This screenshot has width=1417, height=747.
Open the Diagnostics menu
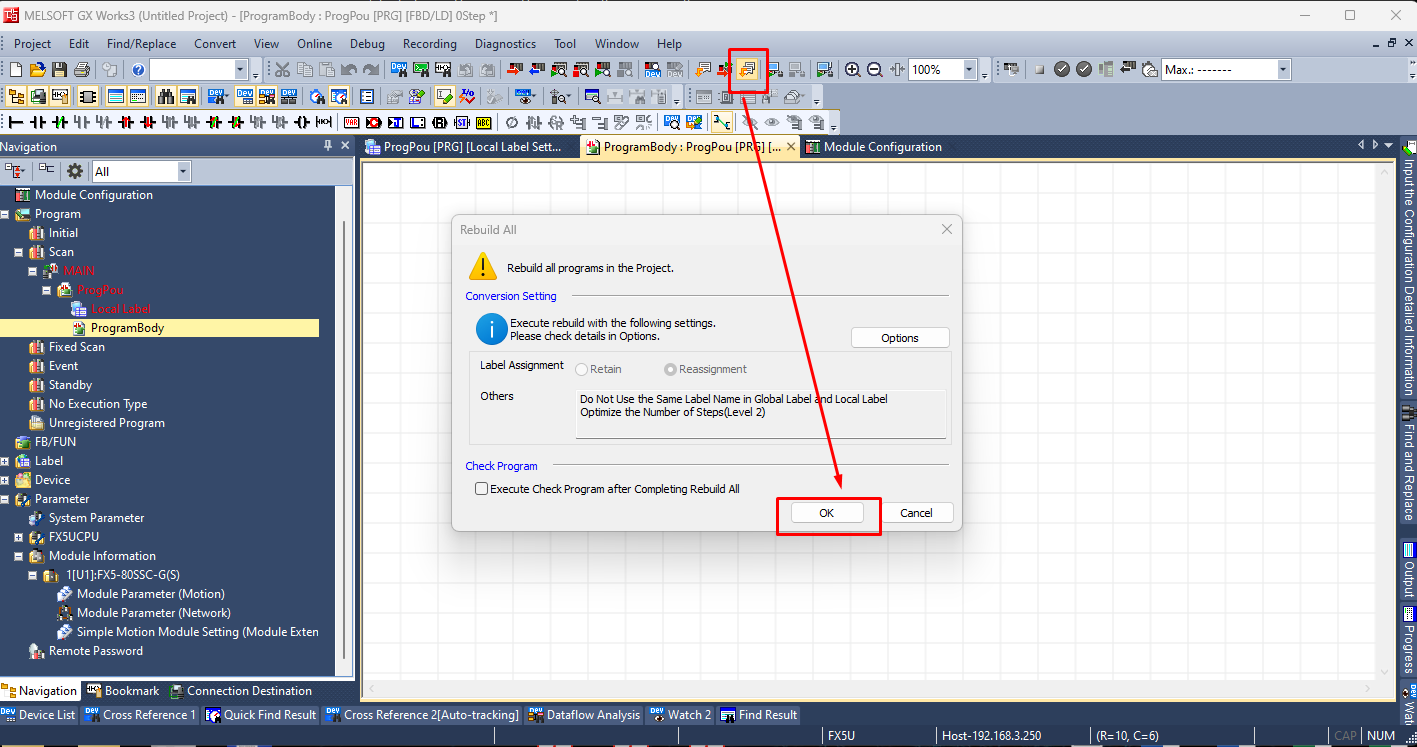pos(505,44)
